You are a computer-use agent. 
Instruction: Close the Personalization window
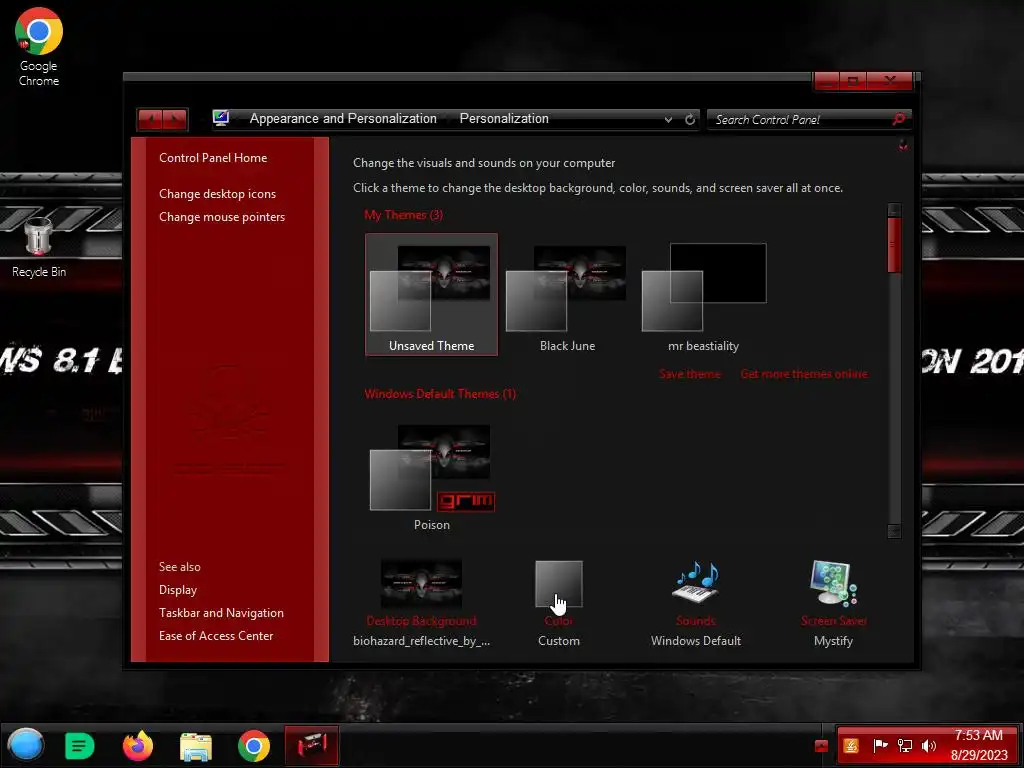pyautogui.click(x=890, y=81)
